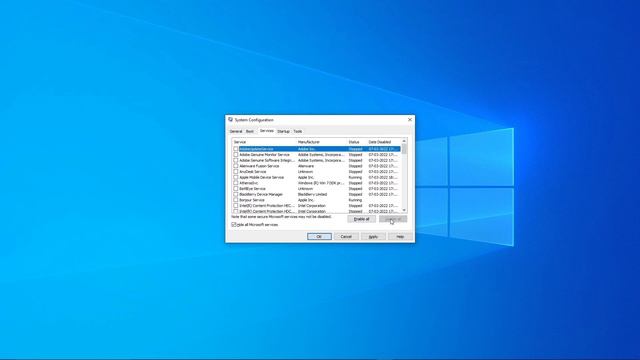The width and height of the screenshot is (640, 360).
Task: Confirm with the OK button
Action: point(319,237)
